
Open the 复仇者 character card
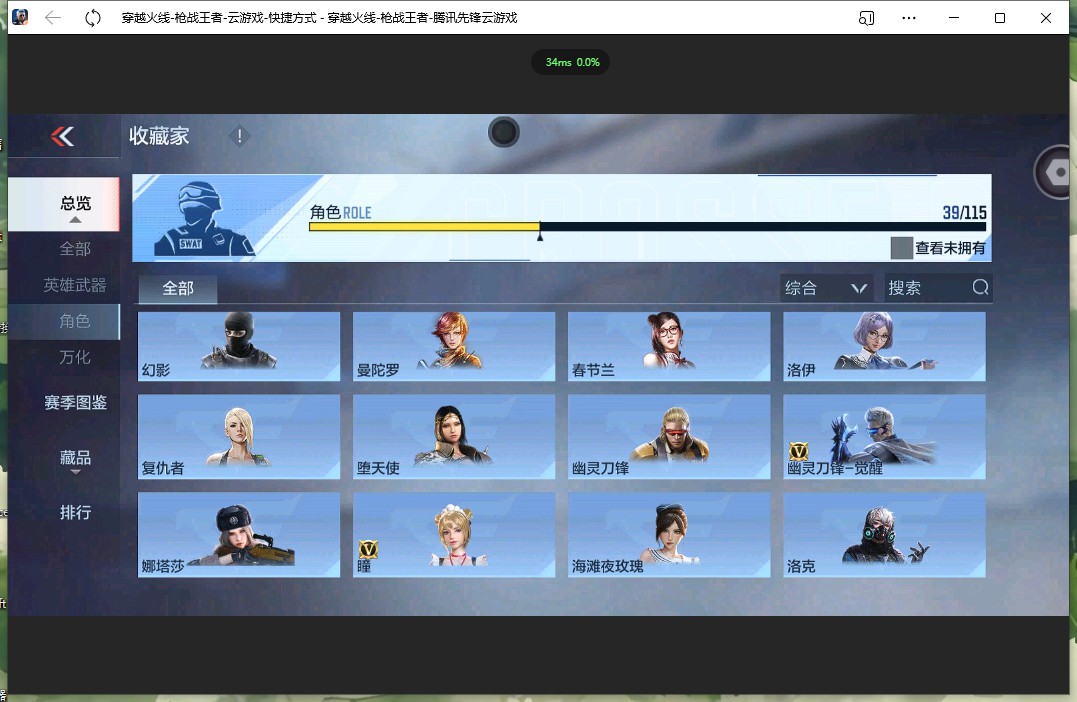(x=239, y=436)
